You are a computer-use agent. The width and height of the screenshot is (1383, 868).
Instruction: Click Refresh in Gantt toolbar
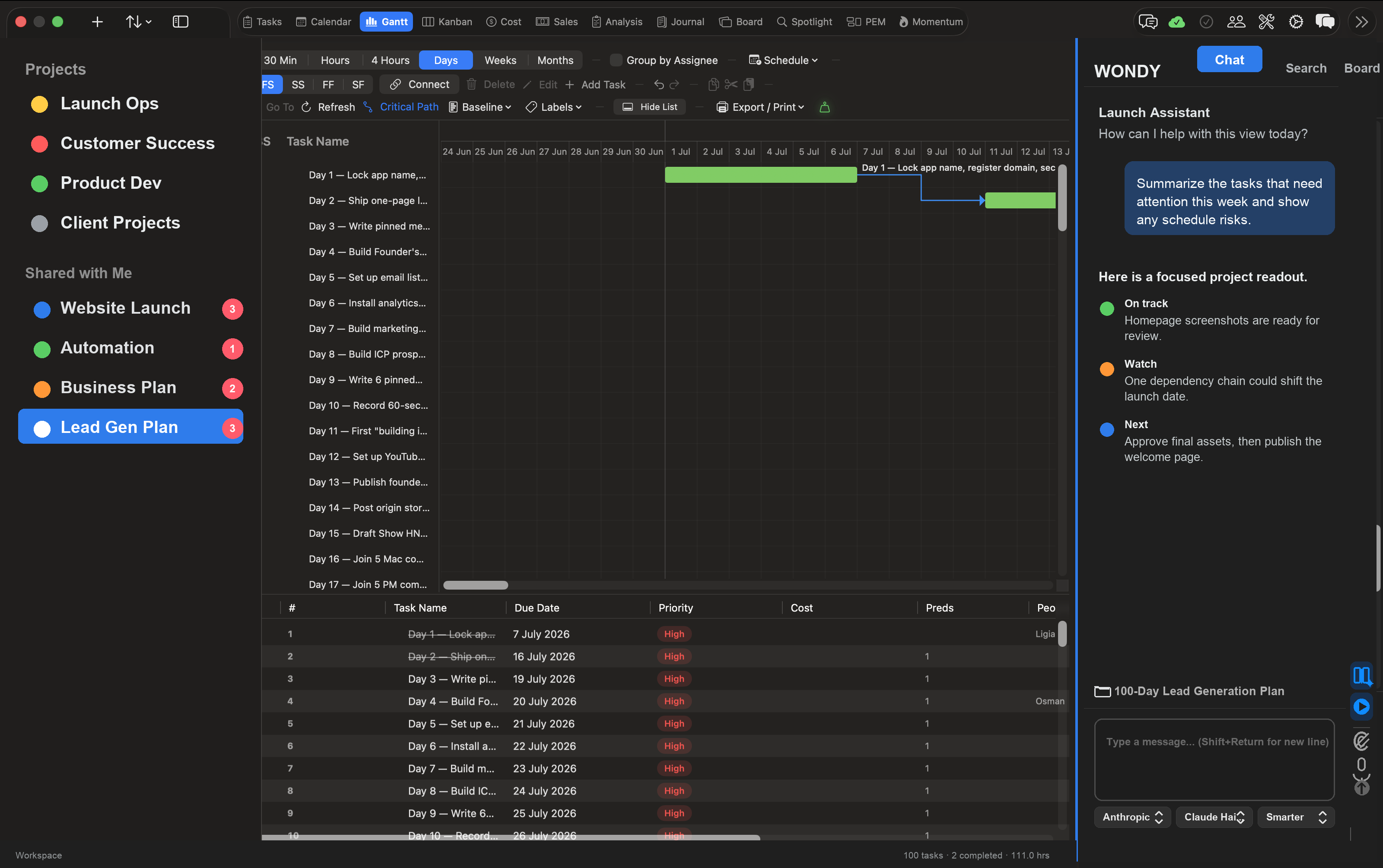coord(328,107)
